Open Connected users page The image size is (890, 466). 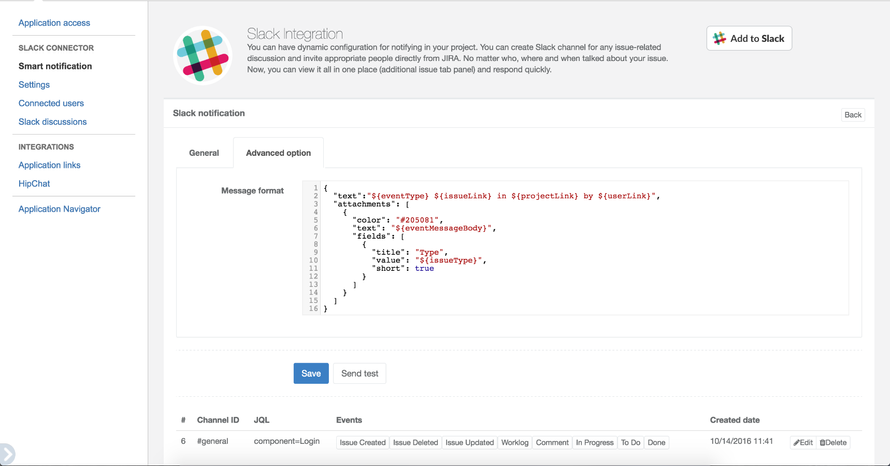click(51, 103)
